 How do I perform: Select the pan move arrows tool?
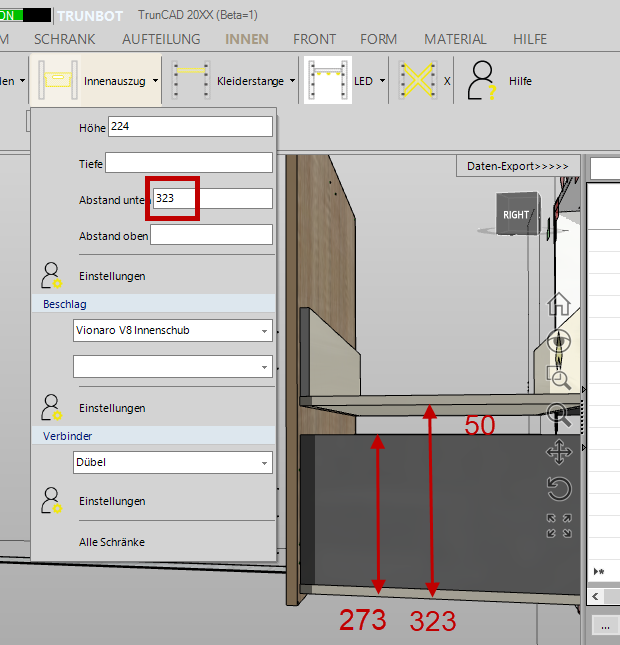coord(559,453)
